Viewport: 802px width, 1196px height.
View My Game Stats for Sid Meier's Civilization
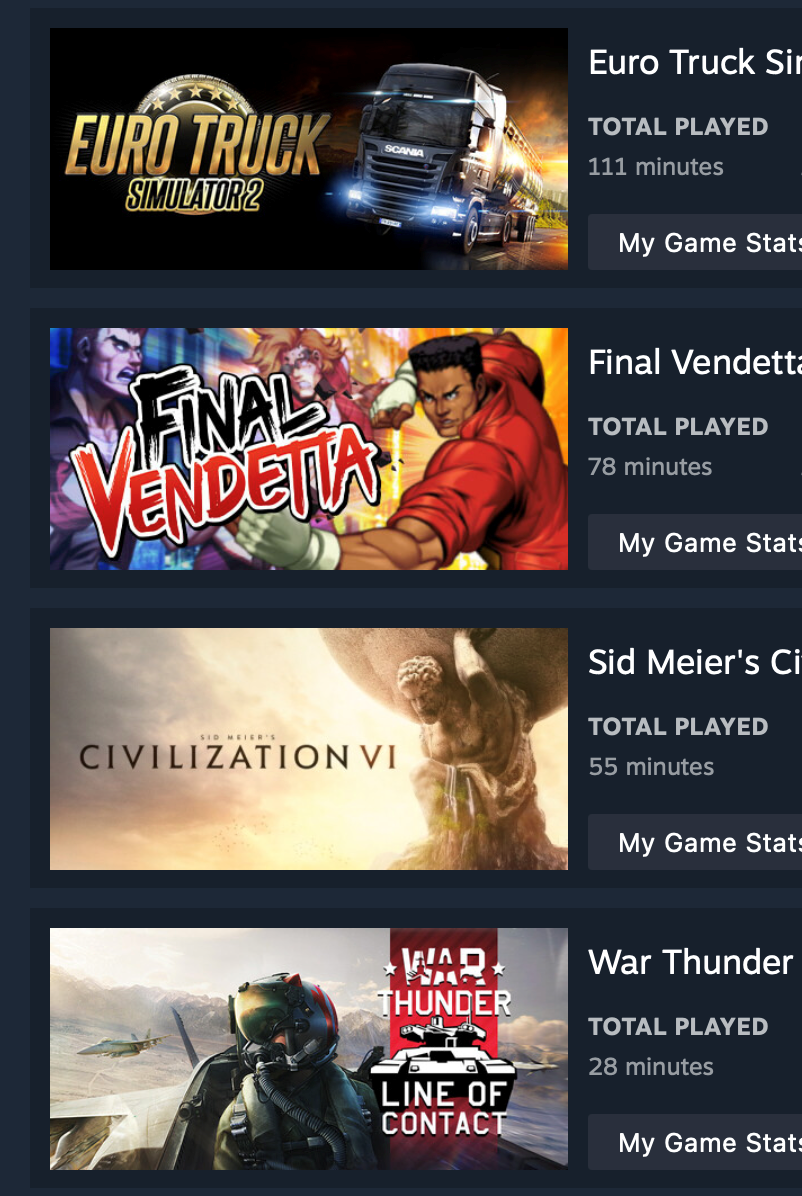pos(695,842)
